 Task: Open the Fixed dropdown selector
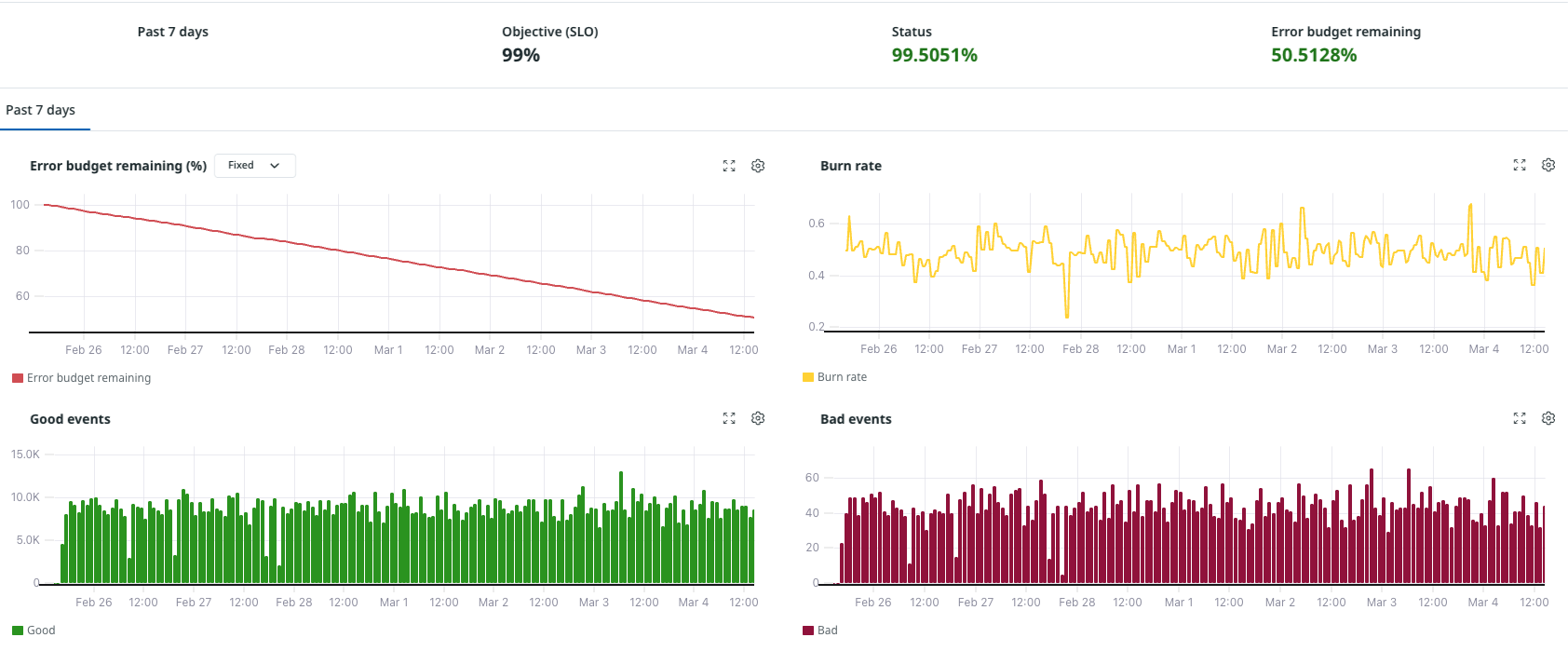(254, 166)
